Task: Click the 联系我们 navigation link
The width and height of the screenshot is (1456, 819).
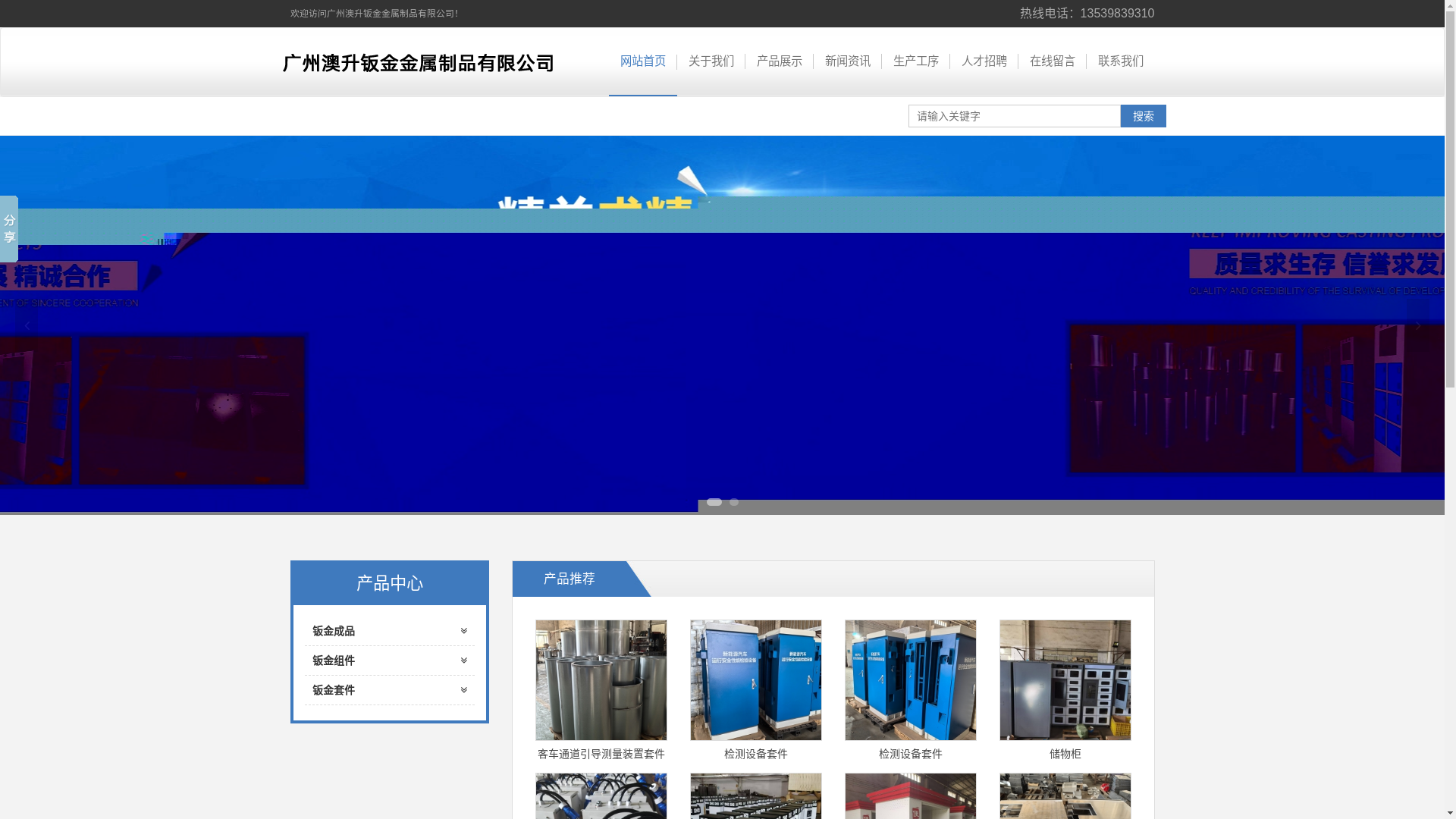Action: click(1120, 61)
